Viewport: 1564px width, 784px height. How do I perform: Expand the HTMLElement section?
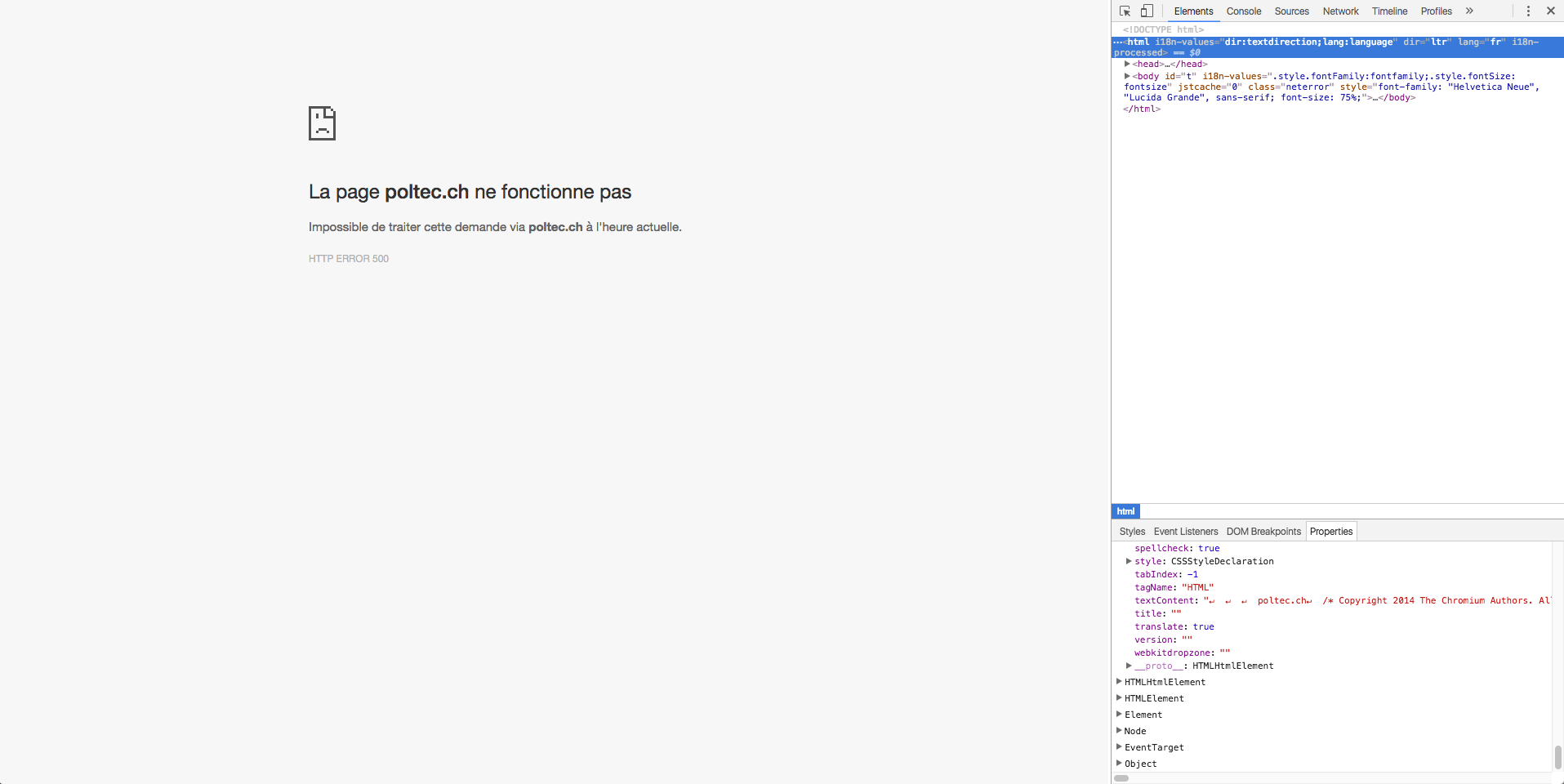1119,698
